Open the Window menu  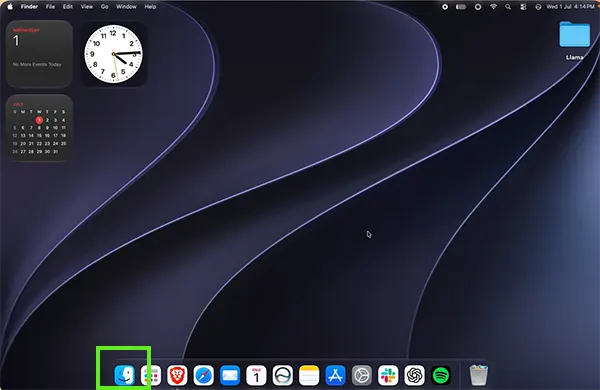click(126, 7)
